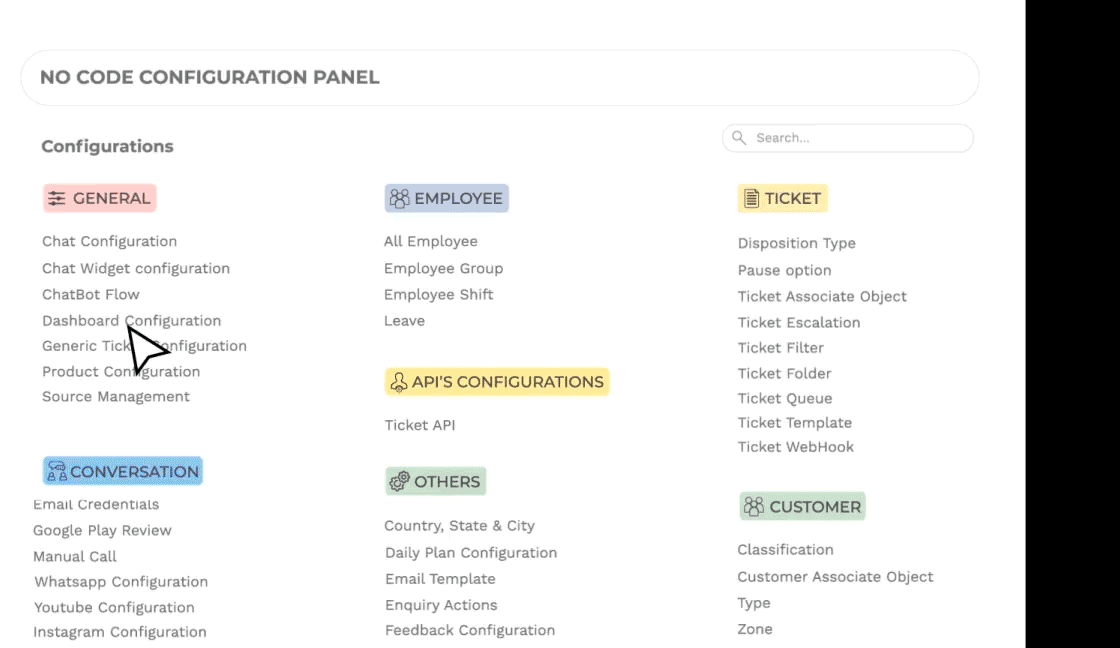The height and width of the screenshot is (648, 1120).
Task: Click the Ticket document icon
Action: 751,199
